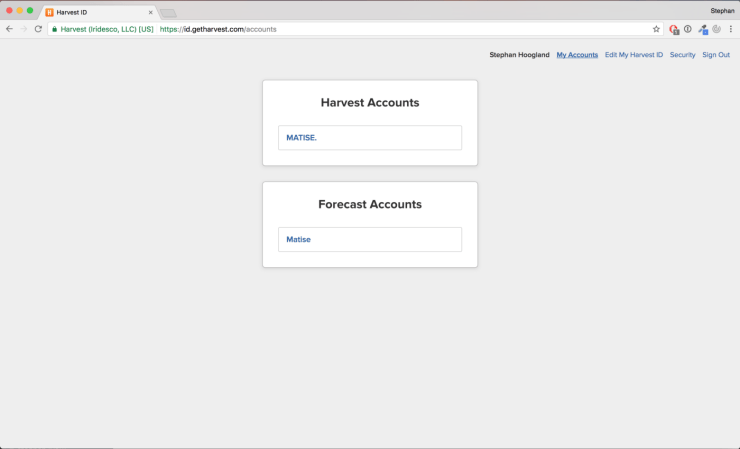The image size is (740, 449).
Task: Click the red extension icon with badge
Action: click(674, 29)
